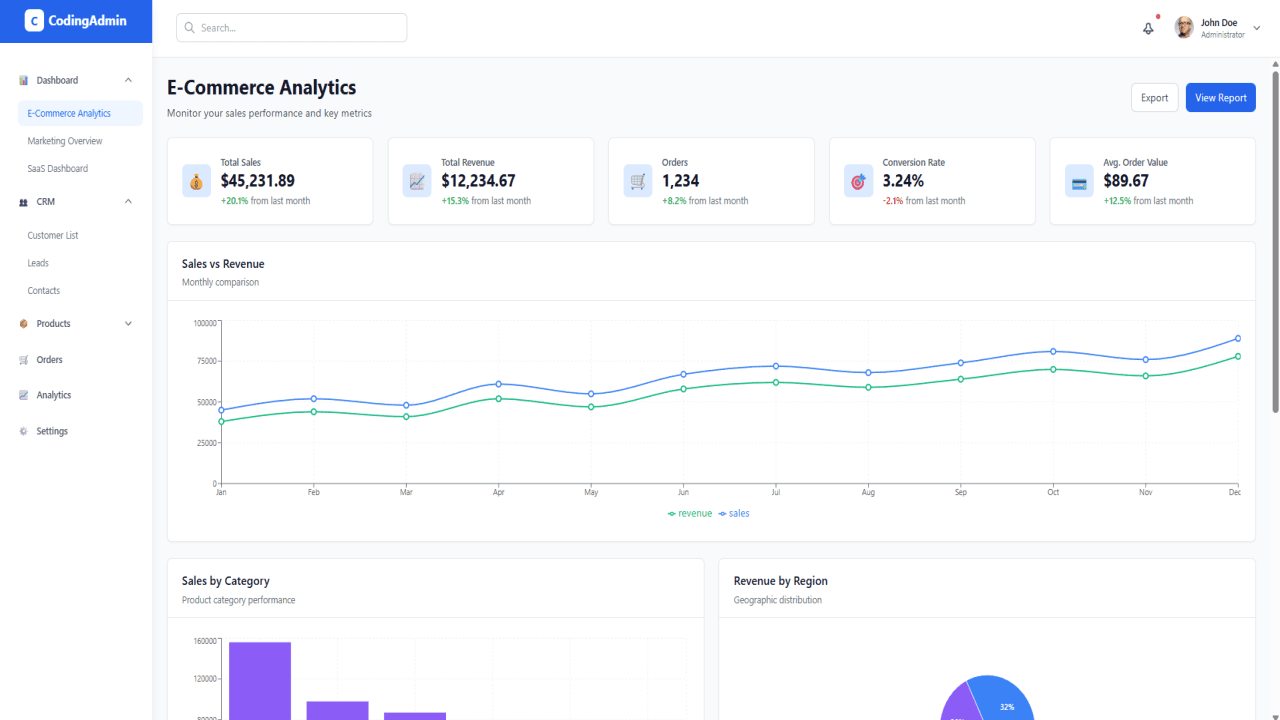Toggle the sales series in chart legend
Screen dimensions: 1280x720
tap(734, 514)
